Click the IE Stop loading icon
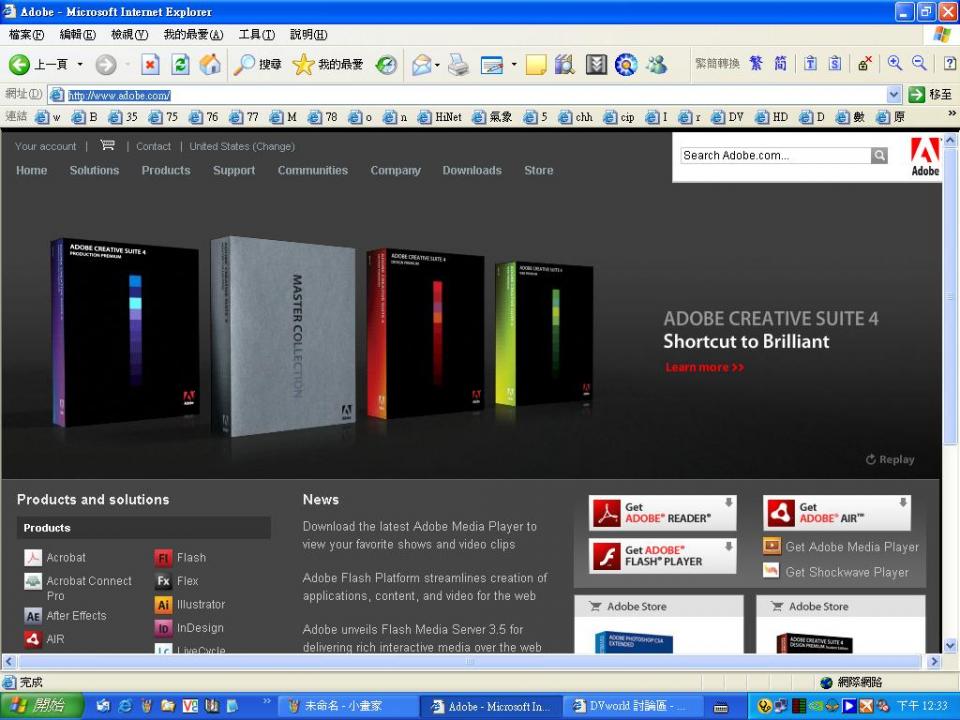The image size is (960, 720). 150,65
